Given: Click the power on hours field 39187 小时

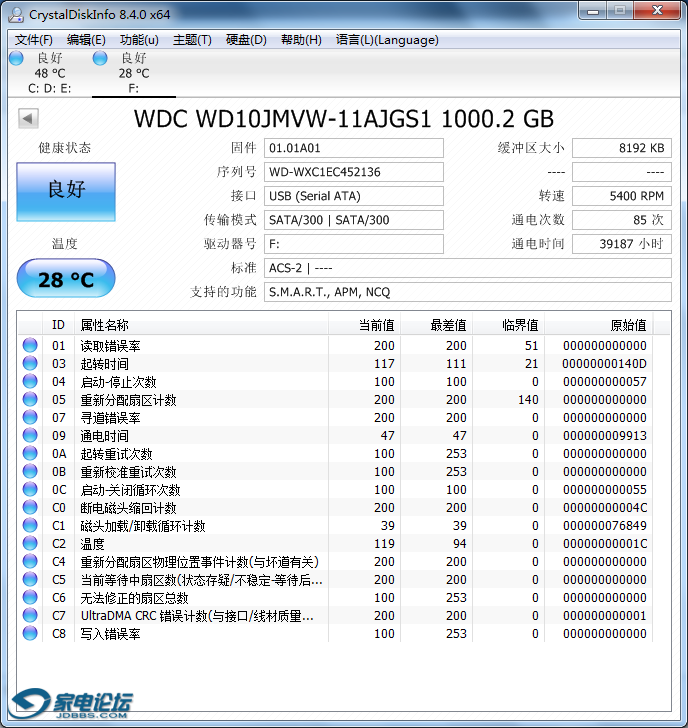Looking at the screenshot, I should 622,244.
